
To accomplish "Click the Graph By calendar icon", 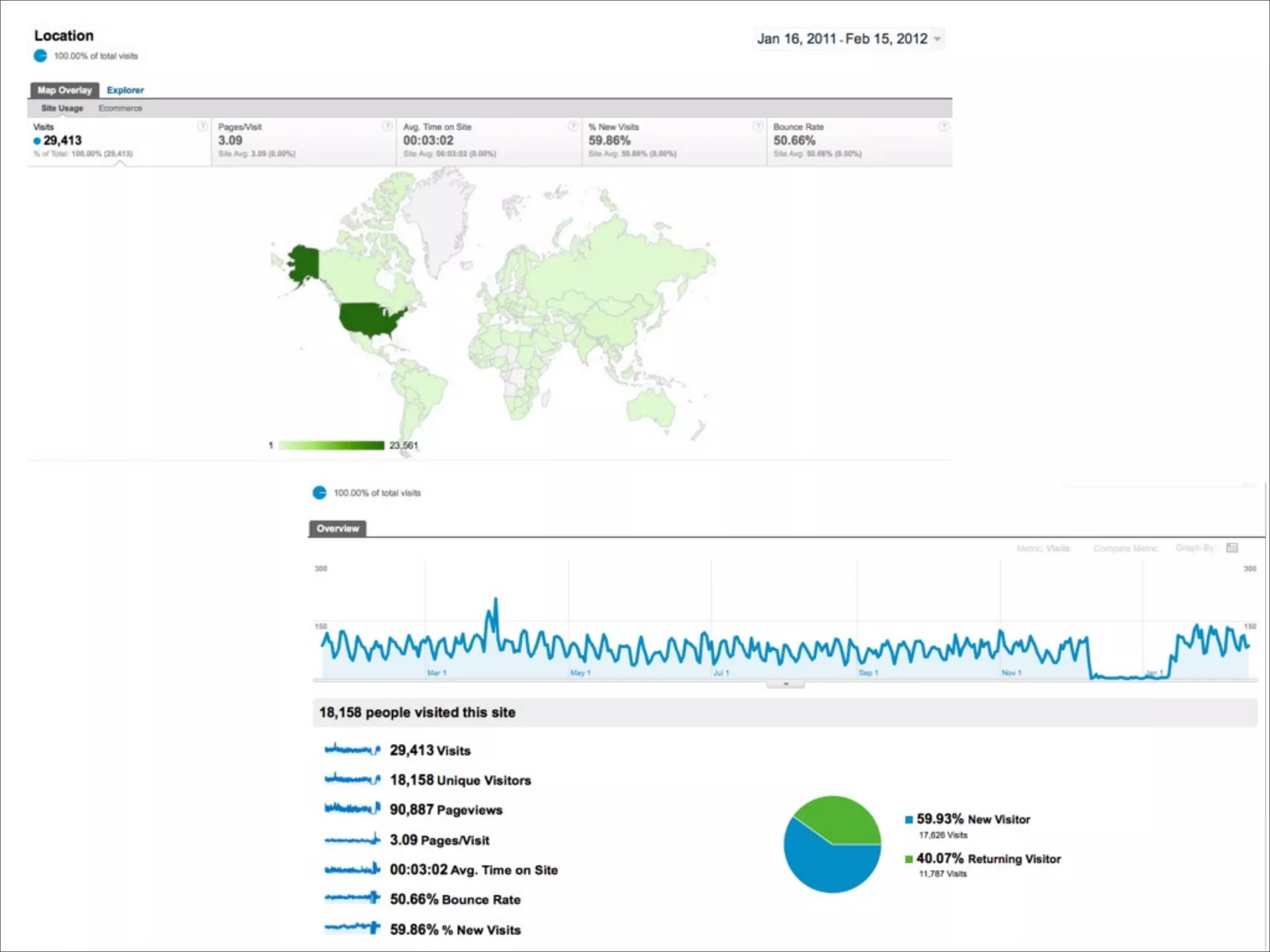I will (x=1232, y=548).
